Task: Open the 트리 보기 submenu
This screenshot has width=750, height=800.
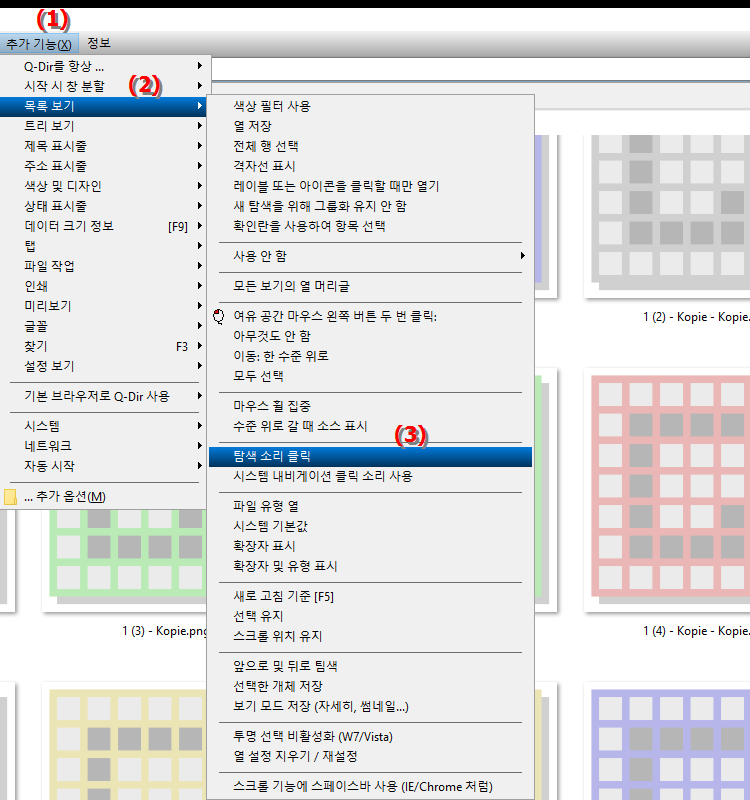Action: 104,126
